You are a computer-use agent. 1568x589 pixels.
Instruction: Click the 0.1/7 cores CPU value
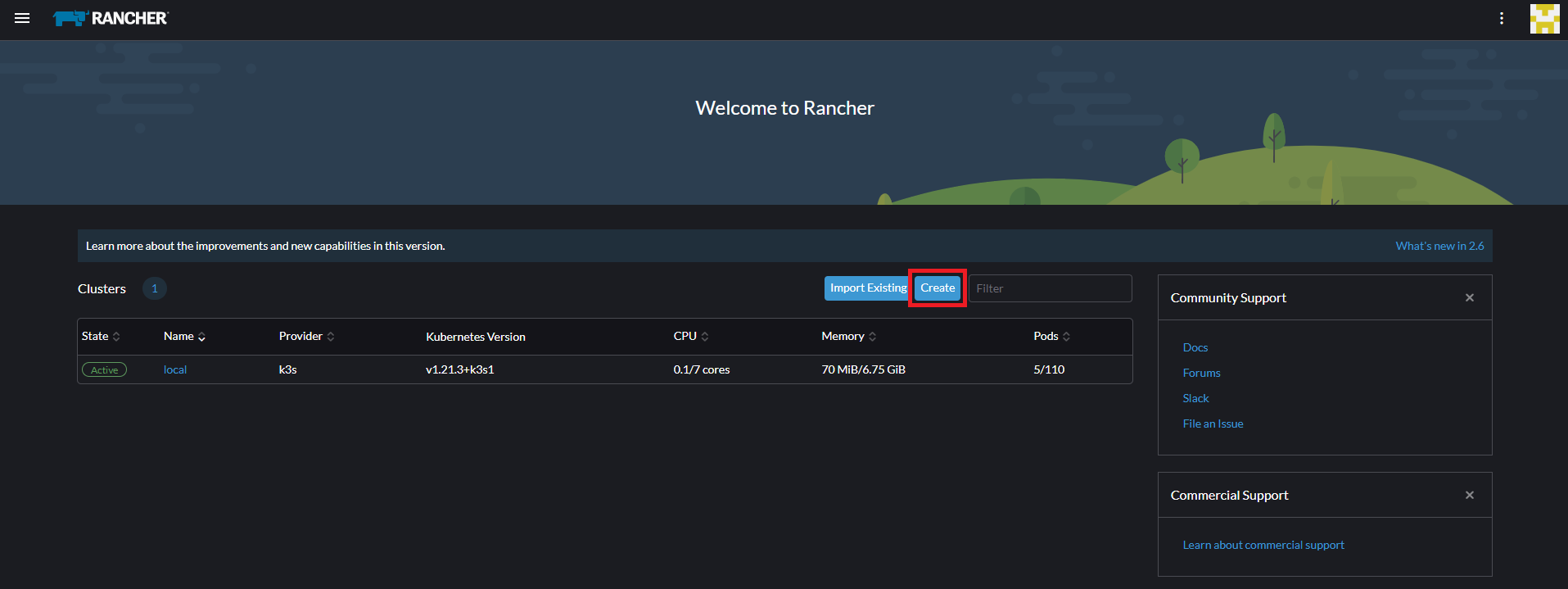click(x=702, y=369)
